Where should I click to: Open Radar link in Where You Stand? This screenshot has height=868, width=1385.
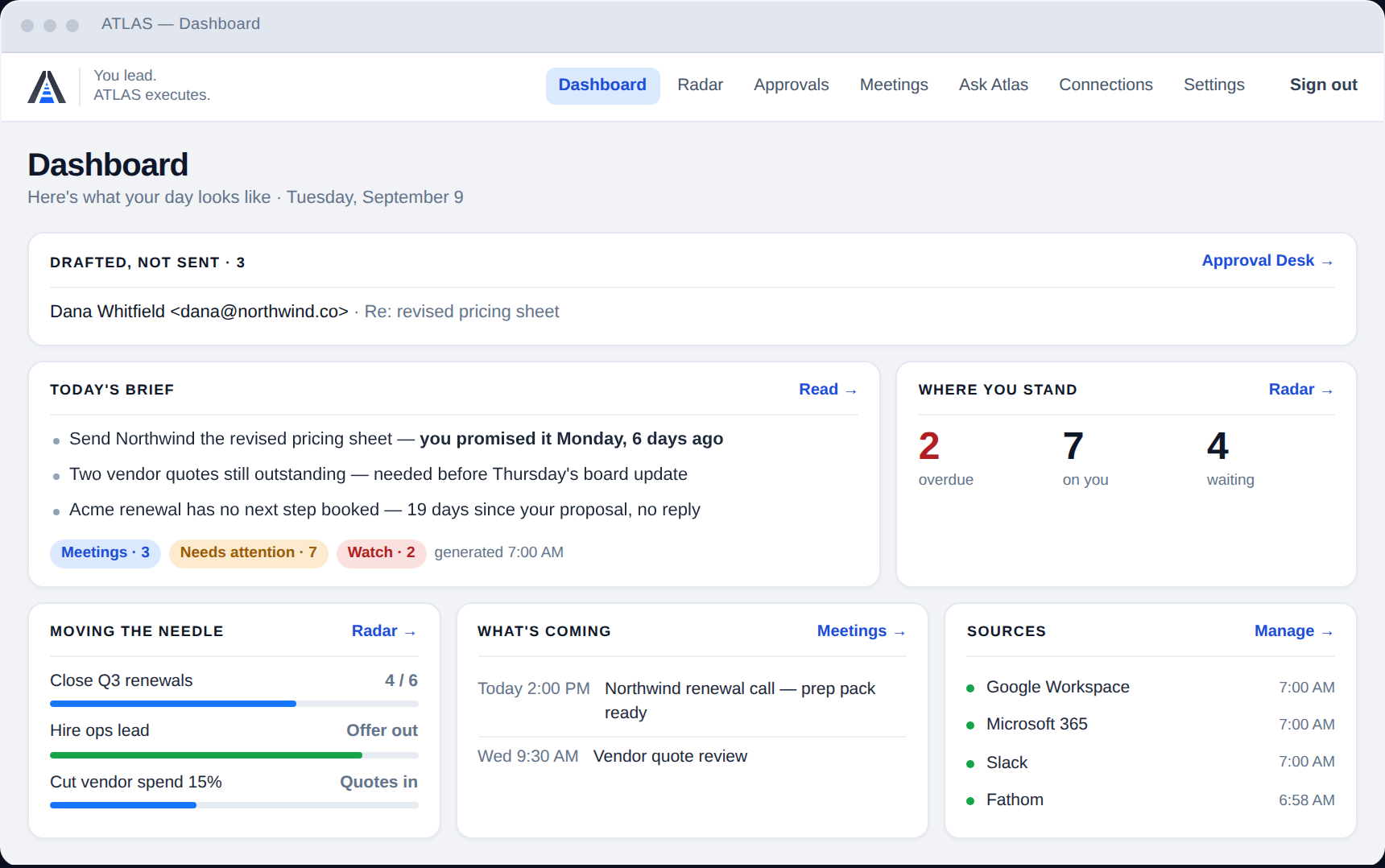click(x=1301, y=390)
